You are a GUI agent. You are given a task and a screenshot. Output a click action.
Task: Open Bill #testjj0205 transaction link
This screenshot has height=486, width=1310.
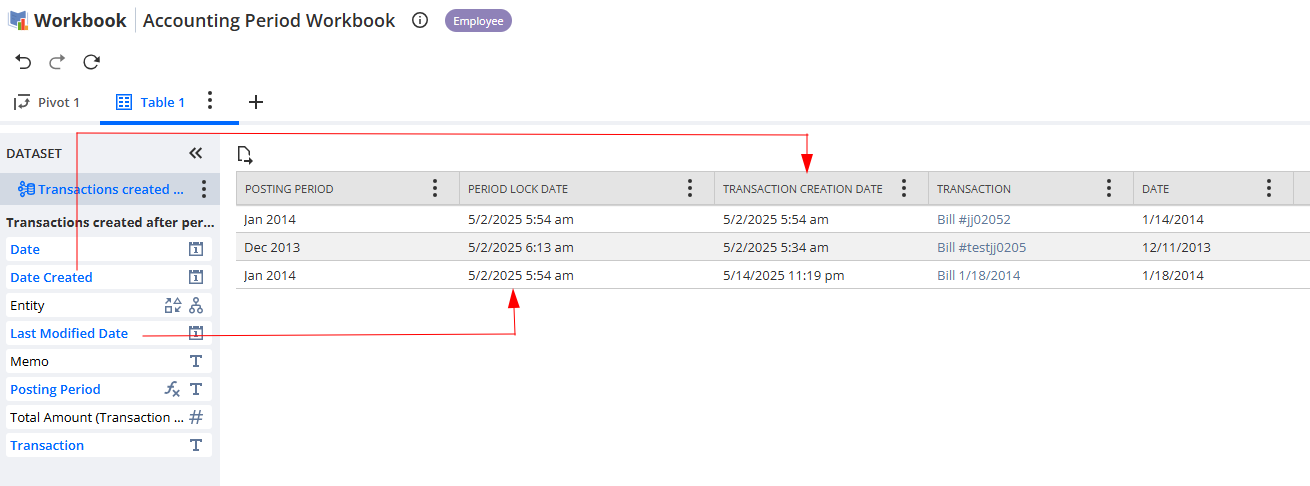(981, 247)
